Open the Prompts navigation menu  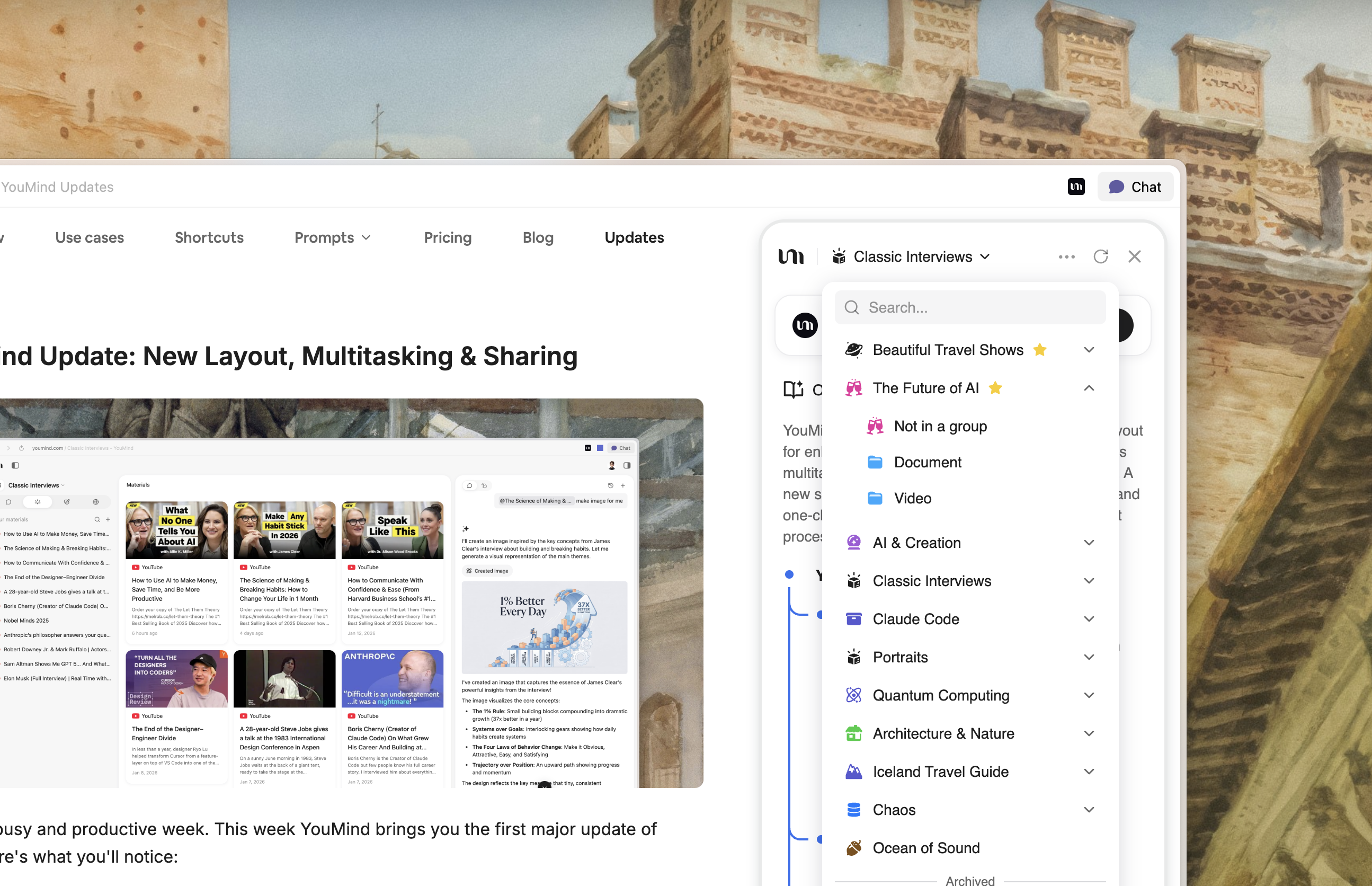[x=332, y=237]
